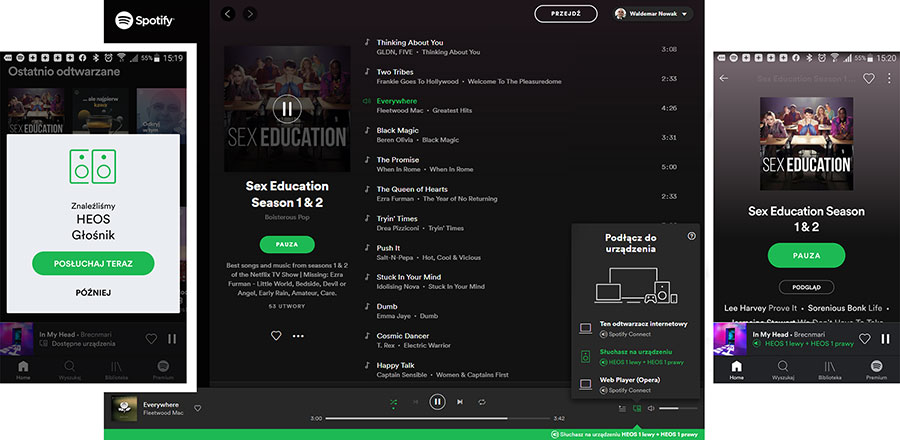Tap Wyszukaj tab on left phone
The image size is (900, 440).
[x=69, y=369]
